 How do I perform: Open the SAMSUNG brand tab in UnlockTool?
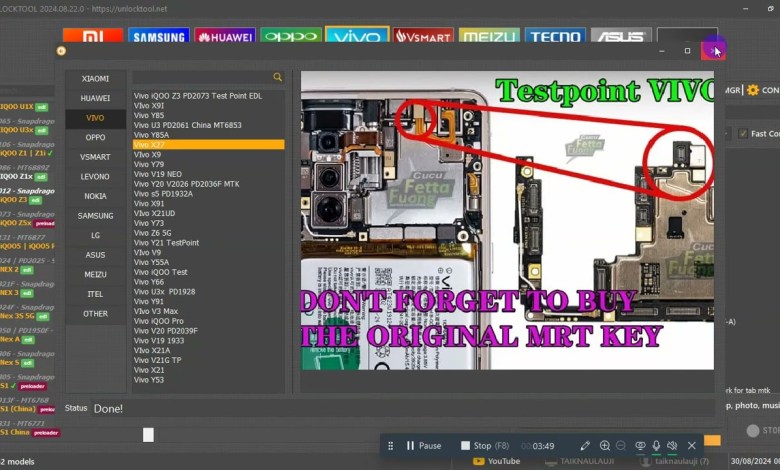point(159,35)
